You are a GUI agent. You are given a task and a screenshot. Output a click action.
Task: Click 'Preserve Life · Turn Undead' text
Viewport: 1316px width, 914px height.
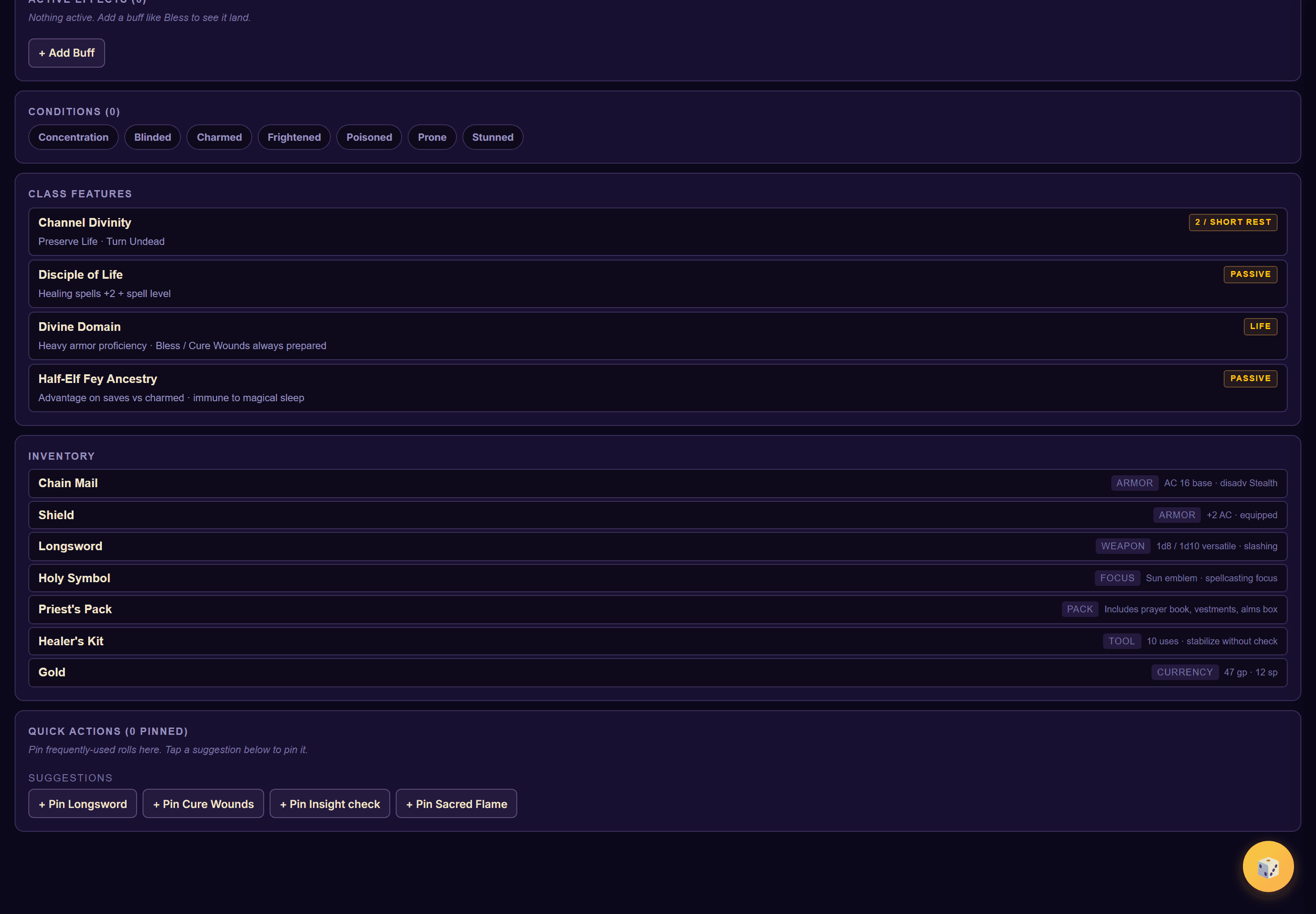pos(101,242)
